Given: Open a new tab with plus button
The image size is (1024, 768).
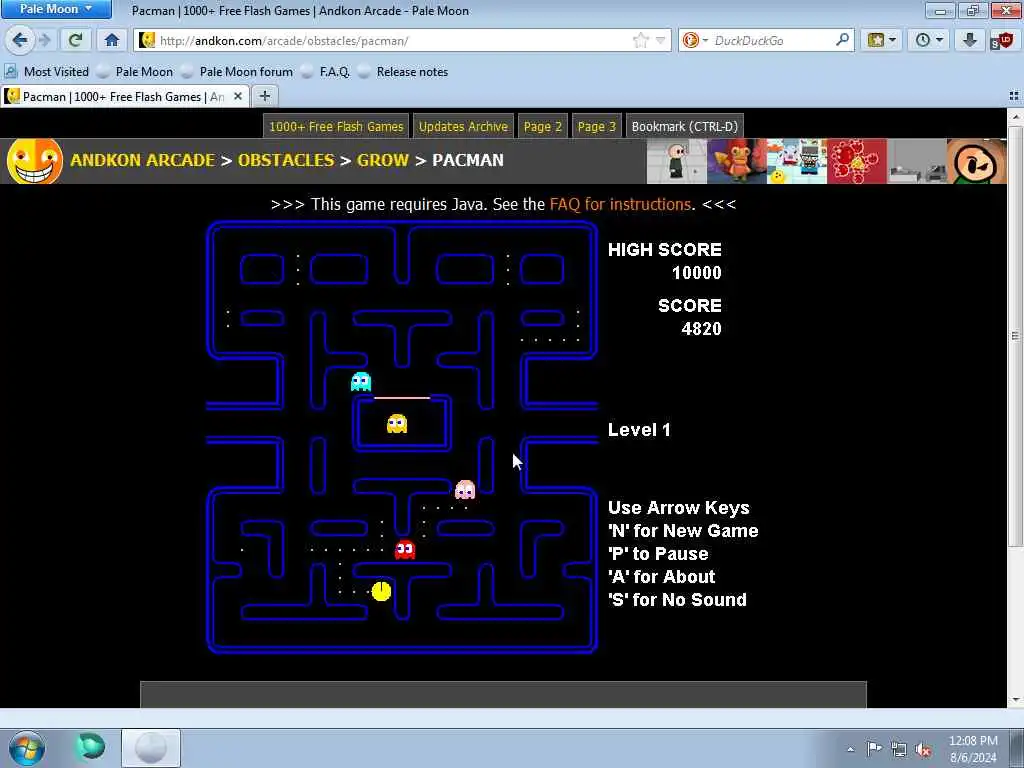Looking at the screenshot, I should click(264, 97).
